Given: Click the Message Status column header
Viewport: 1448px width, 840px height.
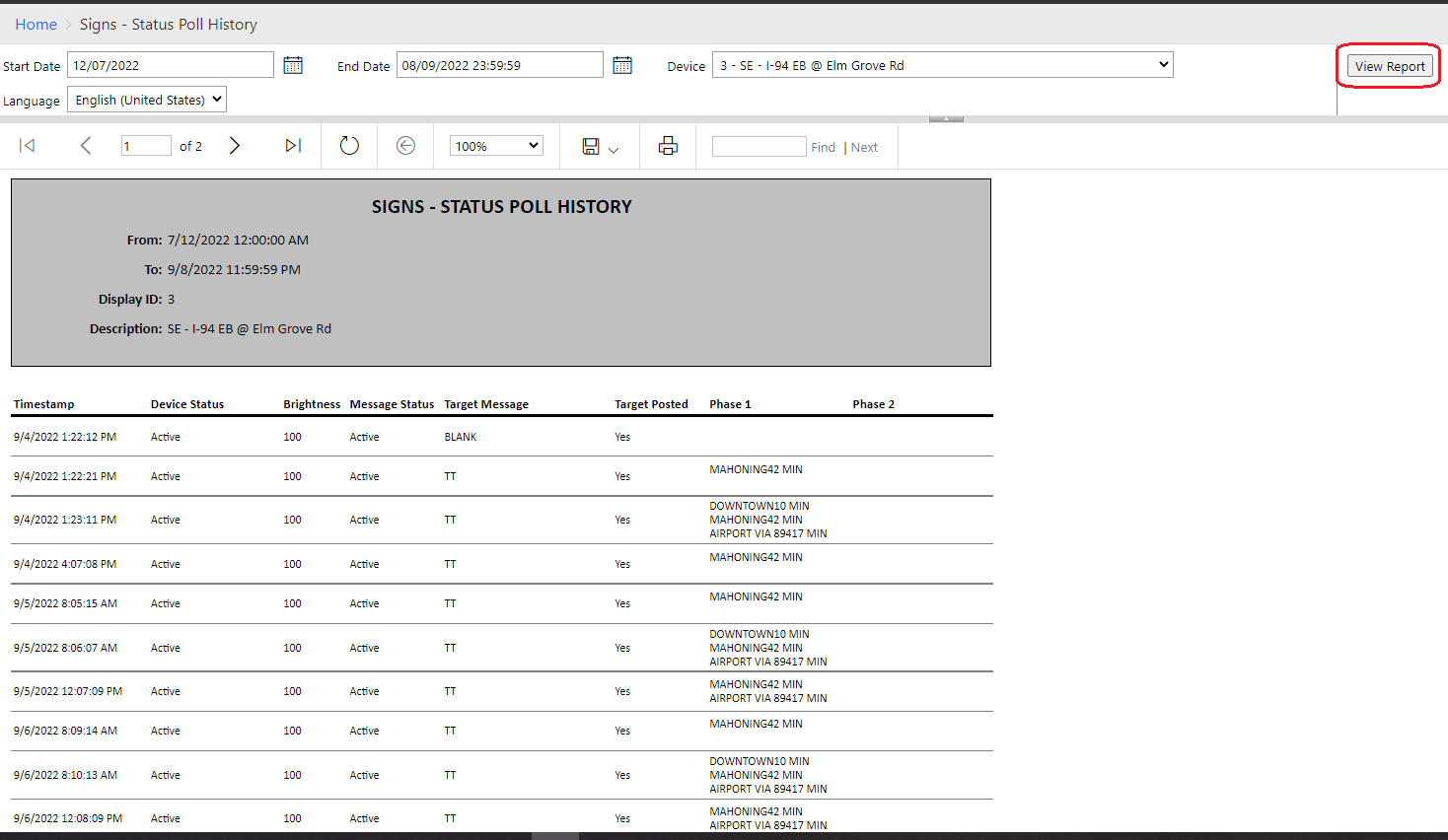Looking at the screenshot, I should pyautogui.click(x=392, y=404).
